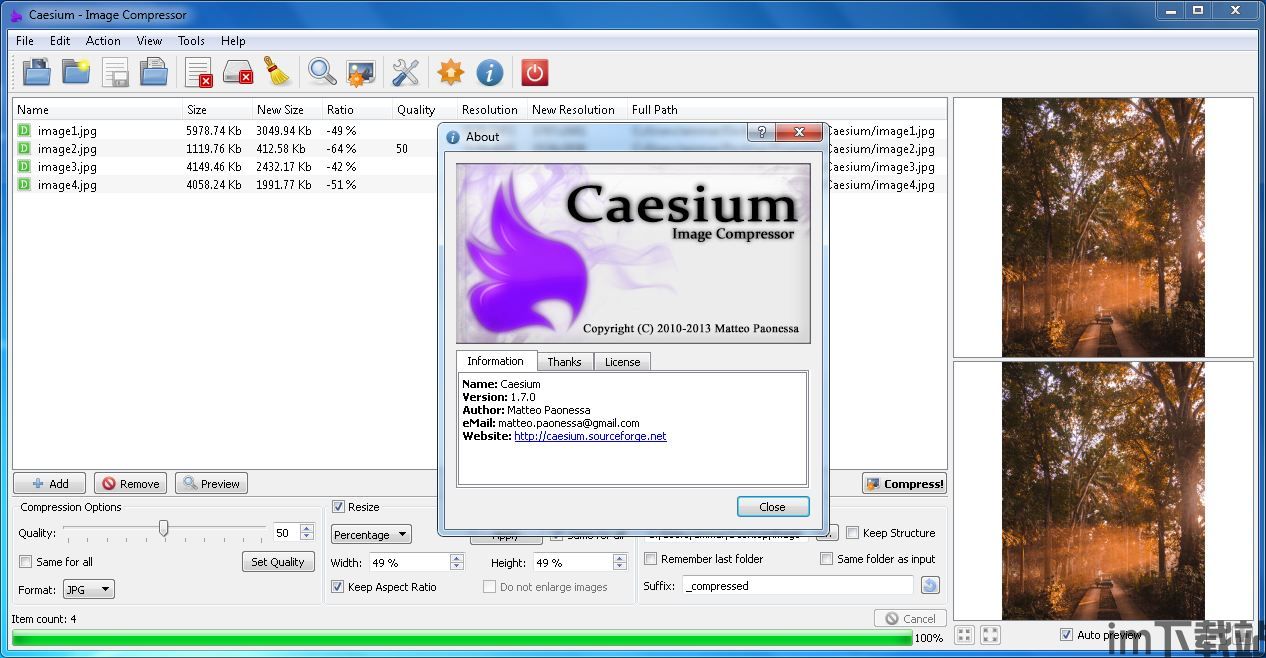
Task: Open the Help menu
Action: [x=233, y=41]
